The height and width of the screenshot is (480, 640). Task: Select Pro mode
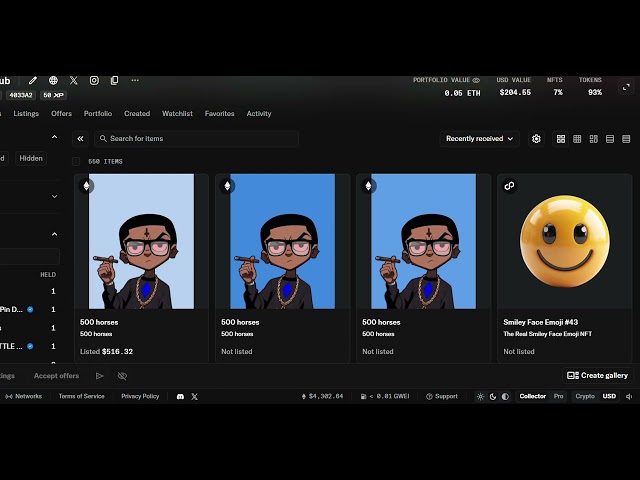tap(558, 396)
